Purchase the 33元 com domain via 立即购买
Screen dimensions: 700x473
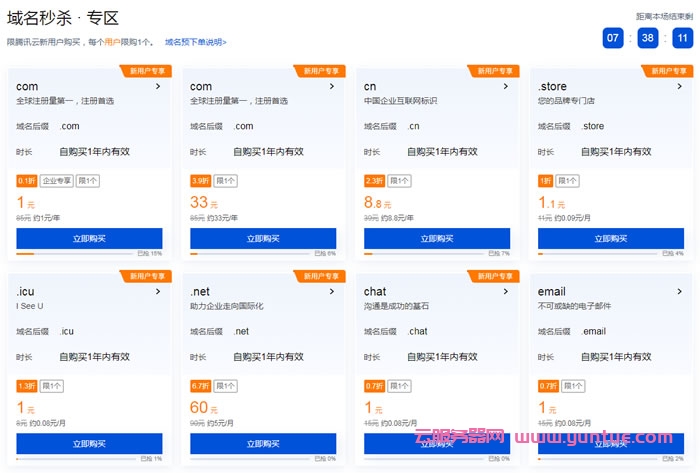(263, 239)
